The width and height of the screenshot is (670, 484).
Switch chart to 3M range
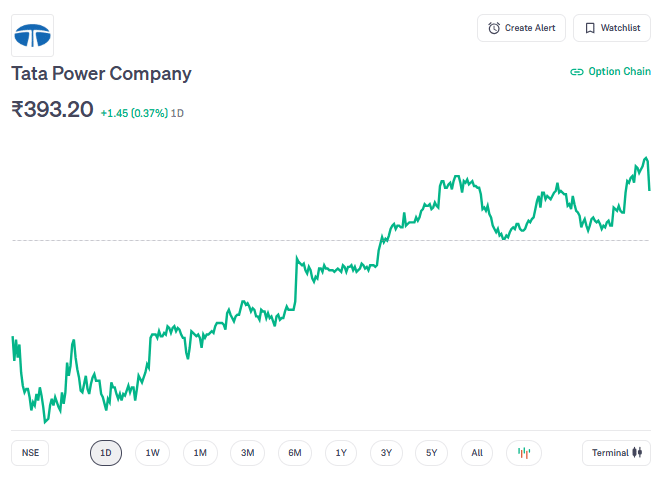point(248,453)
